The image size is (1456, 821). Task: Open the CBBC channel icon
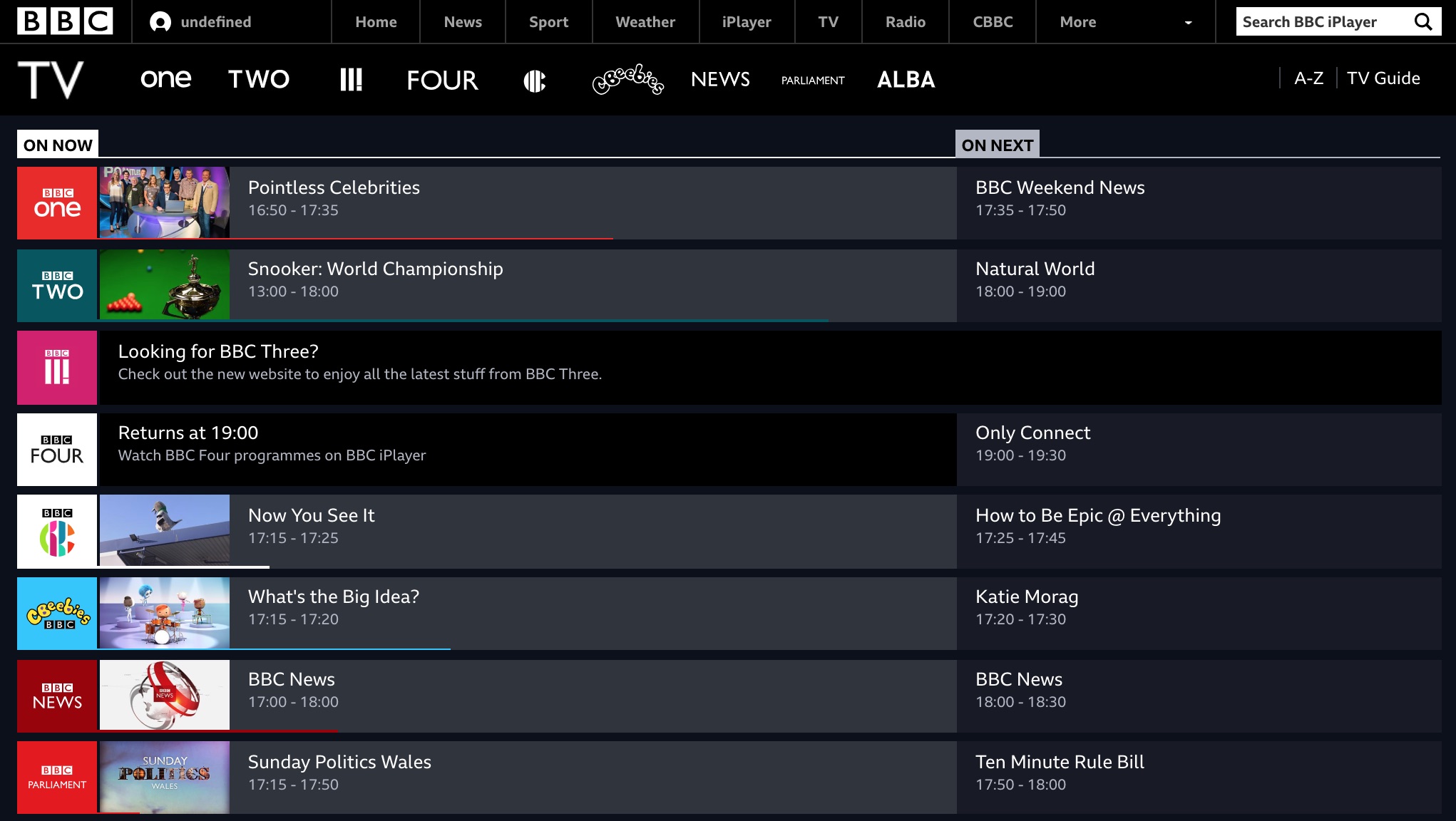535,79
